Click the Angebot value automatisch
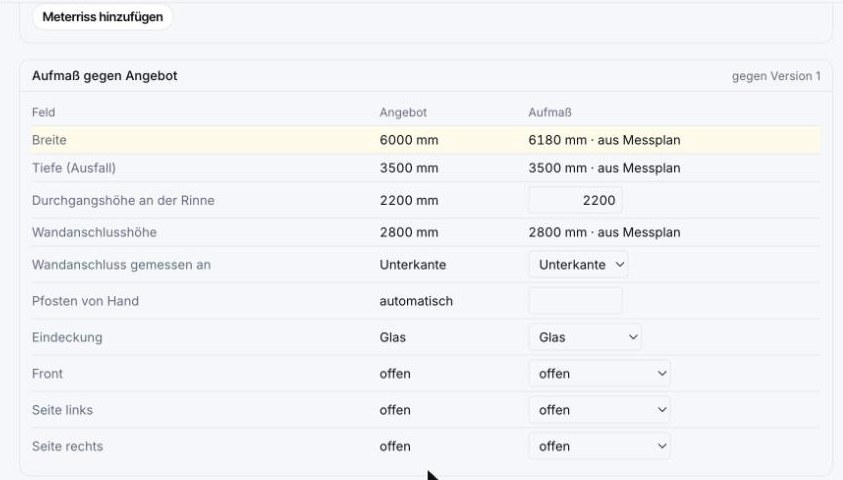The image size is (843, 480). [x=416, y=301]
